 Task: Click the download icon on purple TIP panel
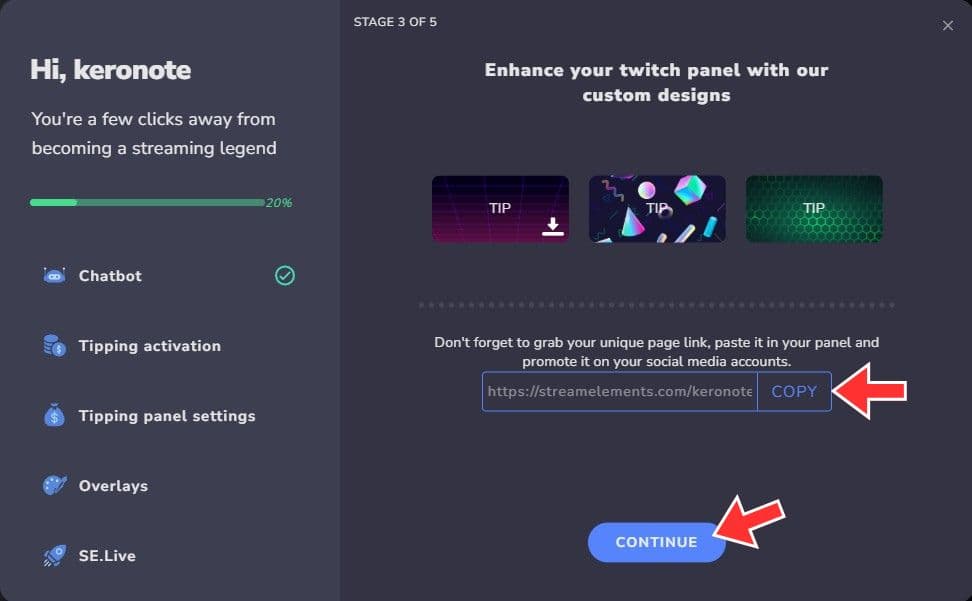click(x=552, y=227)
